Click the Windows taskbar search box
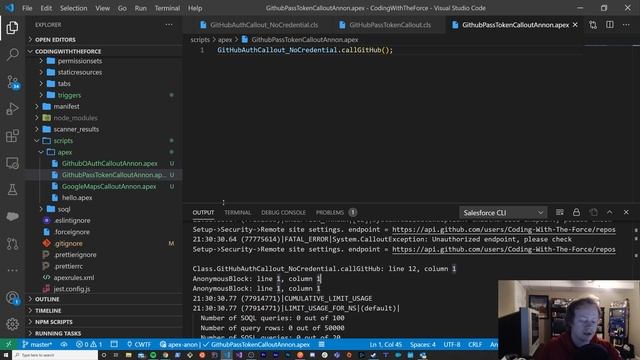The width and height of the screenshot is (640, 360). tap(55, 355)
